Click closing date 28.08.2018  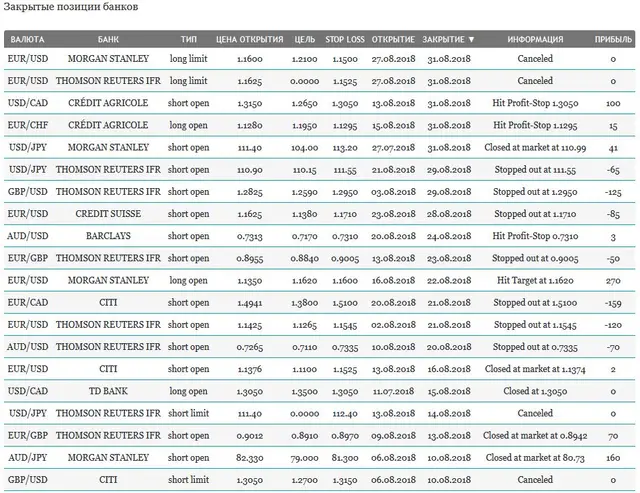pyautogui.click(x=449, y=214)
